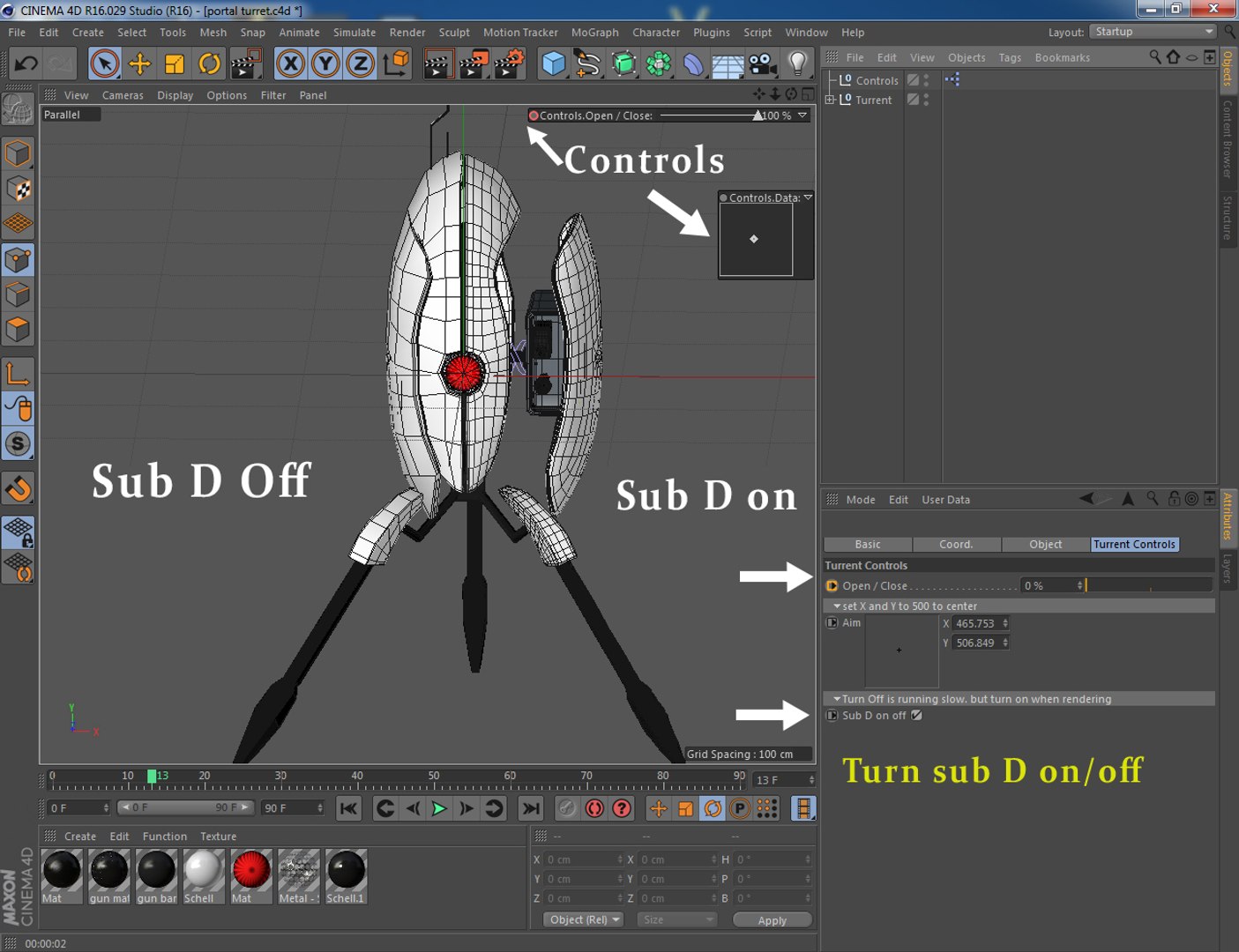Image resolution: width=1239 pixels, height=952 pixels.
Task: Open the Character menu
Action: [656, 33]
